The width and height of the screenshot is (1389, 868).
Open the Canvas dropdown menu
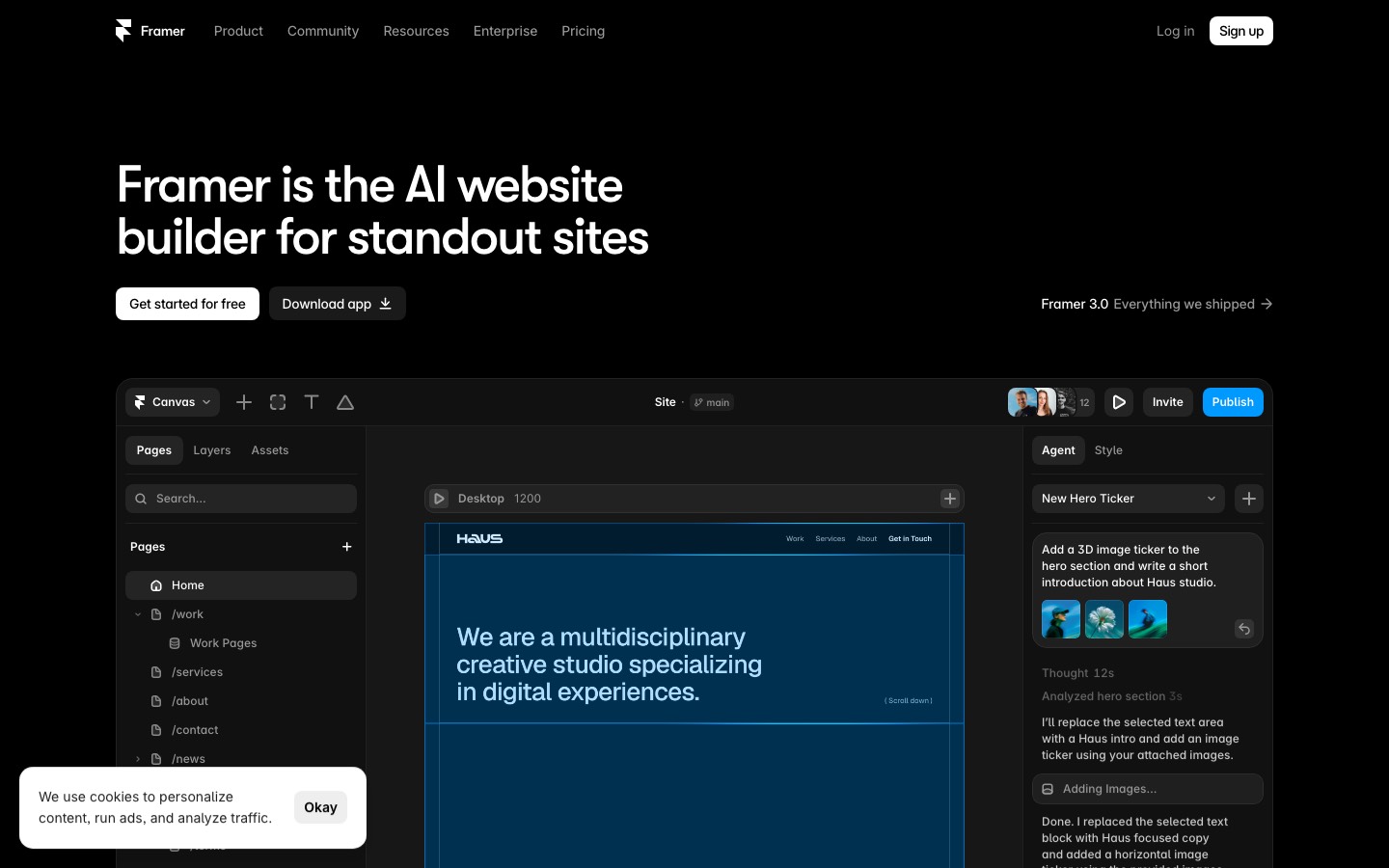[x=173, y=402]
